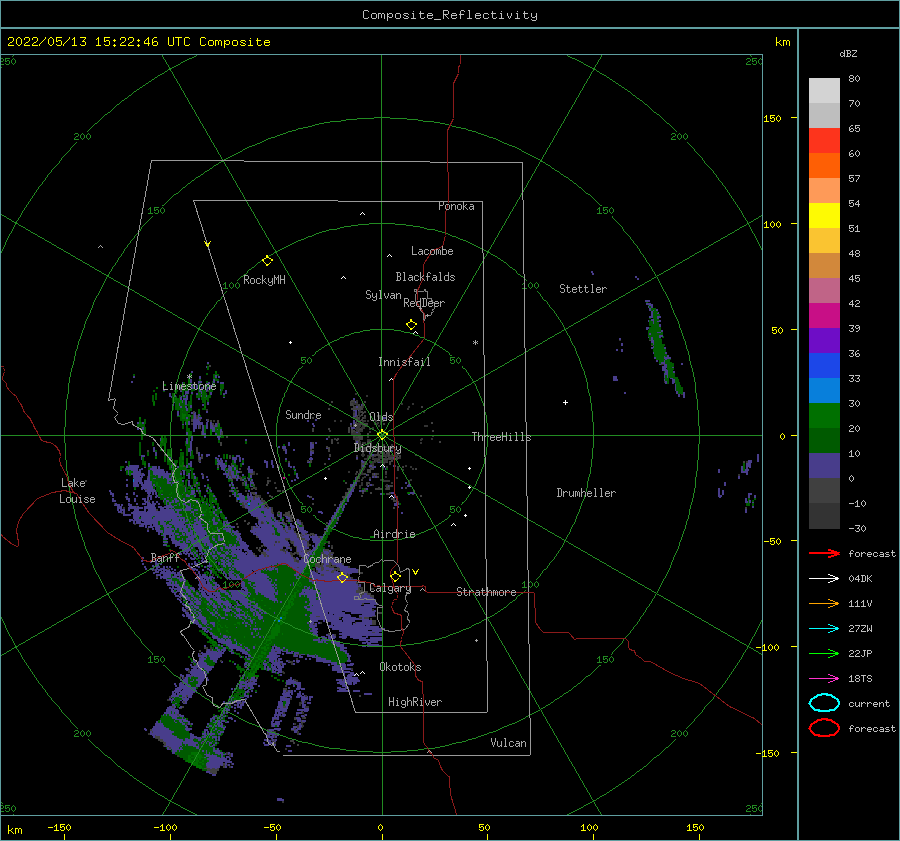The image size is (900, 841).
Task: Click the Blackfalds label on the map
Action: click(425, 277)
